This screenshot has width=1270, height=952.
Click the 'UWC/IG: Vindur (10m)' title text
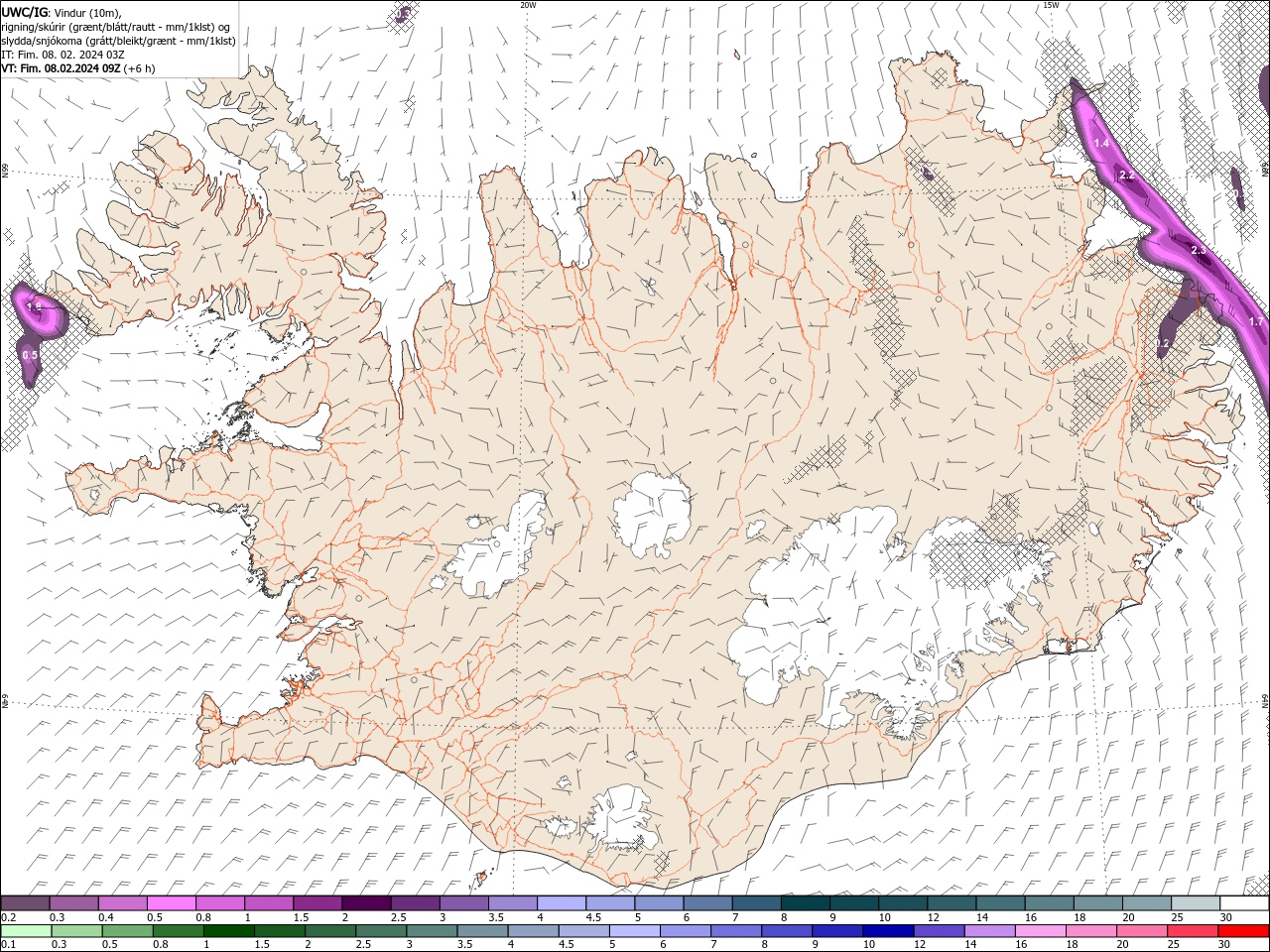coord(61,12)
